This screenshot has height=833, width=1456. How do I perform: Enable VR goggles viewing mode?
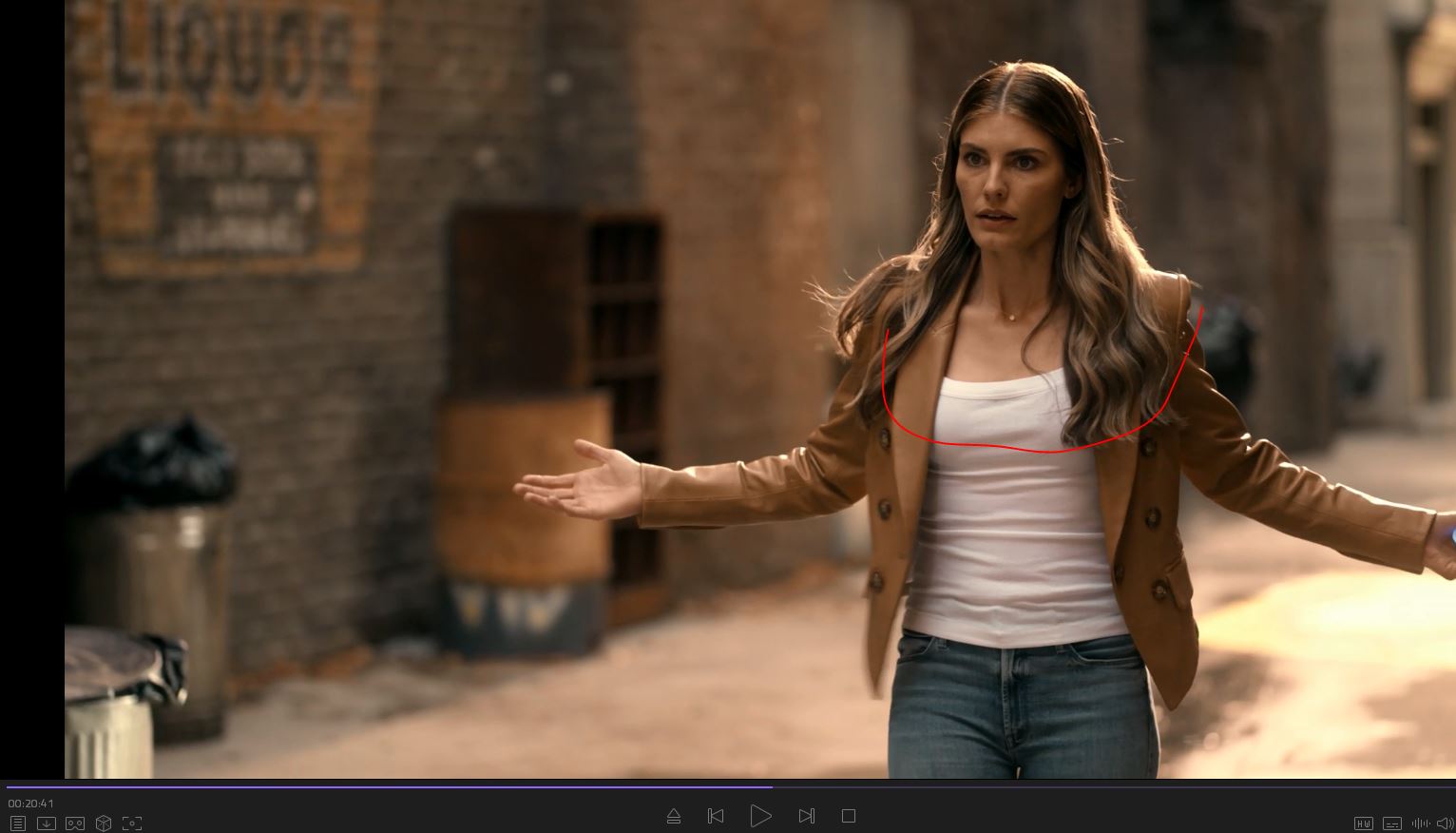[x=75, y=823]
